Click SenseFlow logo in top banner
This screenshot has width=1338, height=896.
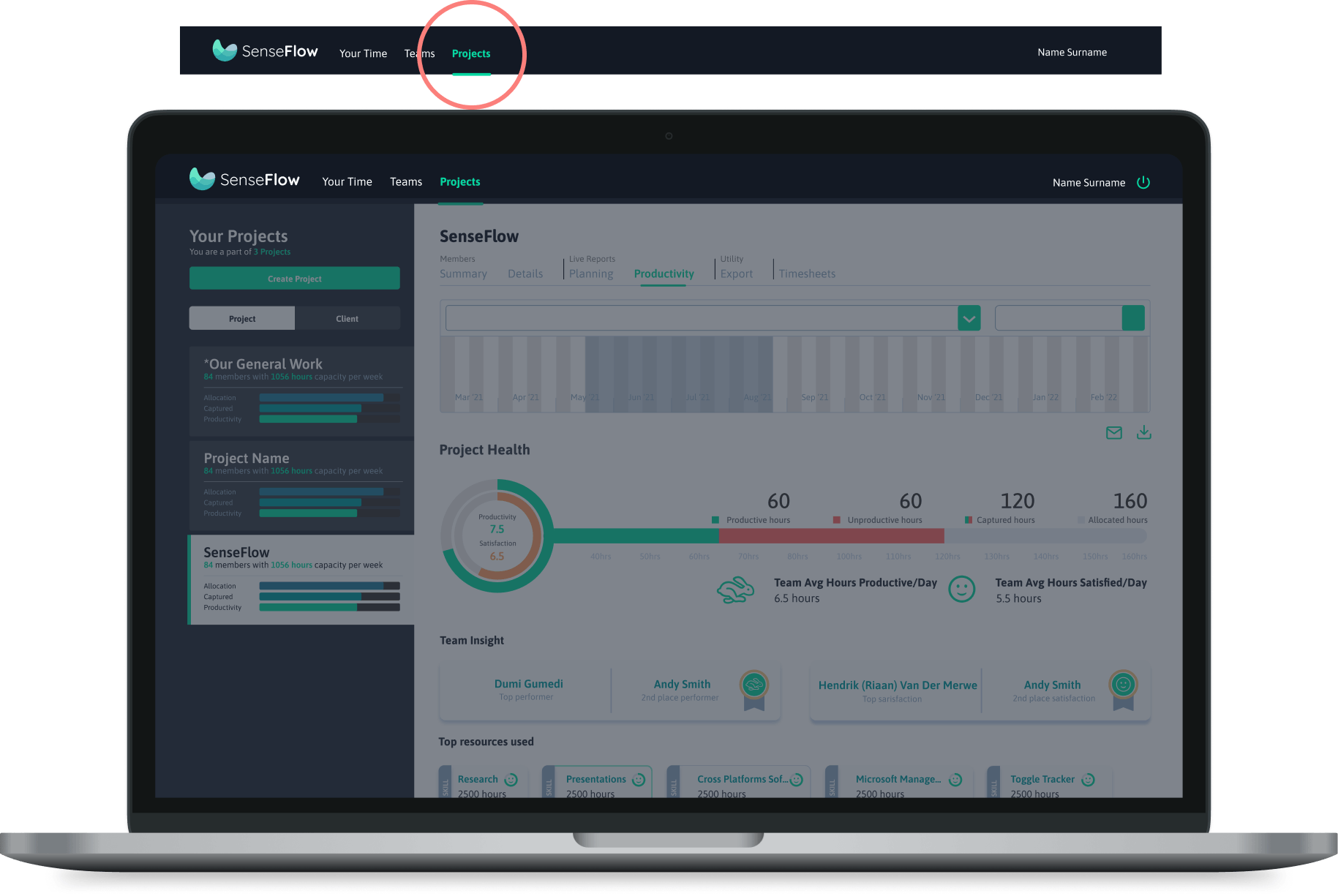pyautogui.click(x=265, y=50)
